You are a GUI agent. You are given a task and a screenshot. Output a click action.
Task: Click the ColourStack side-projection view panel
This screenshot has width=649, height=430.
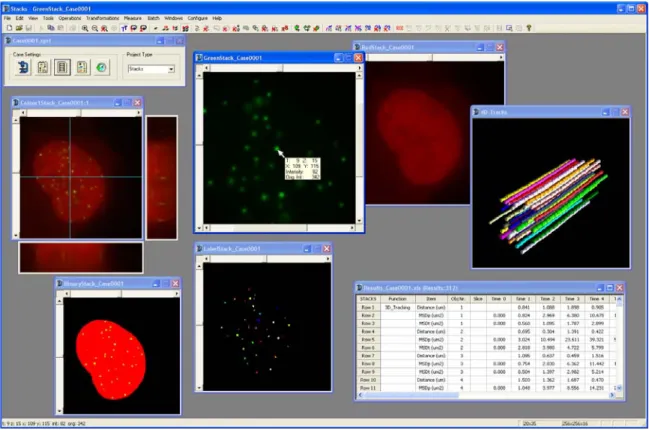point(161,178)
